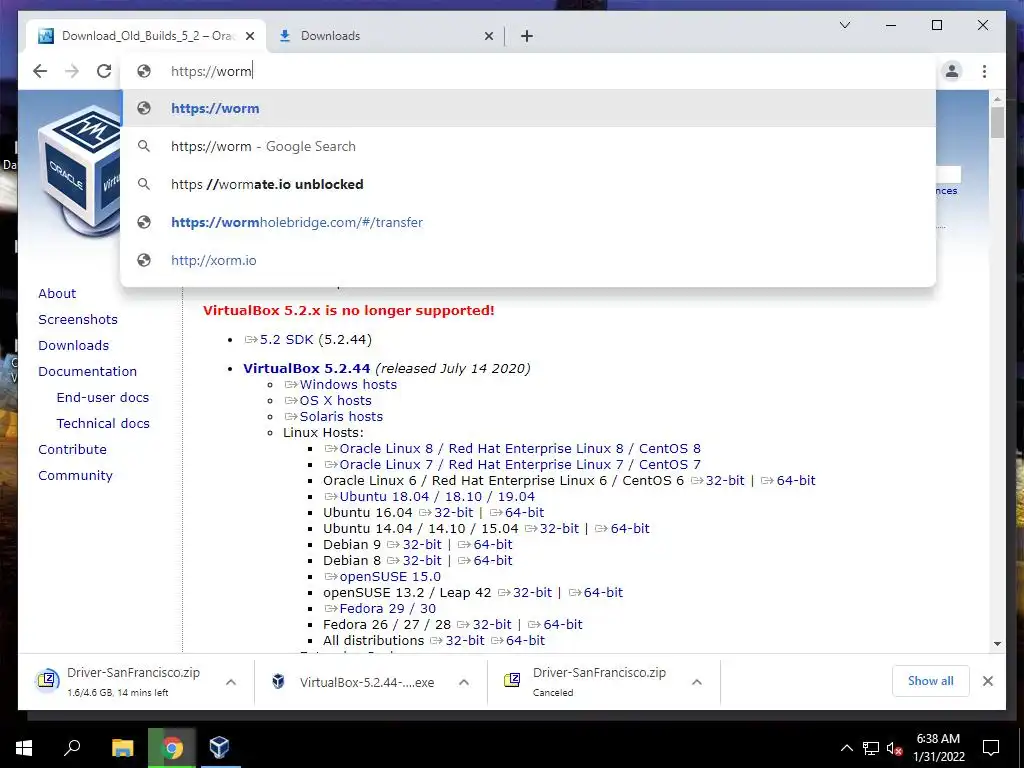The image size is (1024, 768).
Task: Expand options for VirtualBox-5.2.44 exe download
Action: (x=464, y=682)
